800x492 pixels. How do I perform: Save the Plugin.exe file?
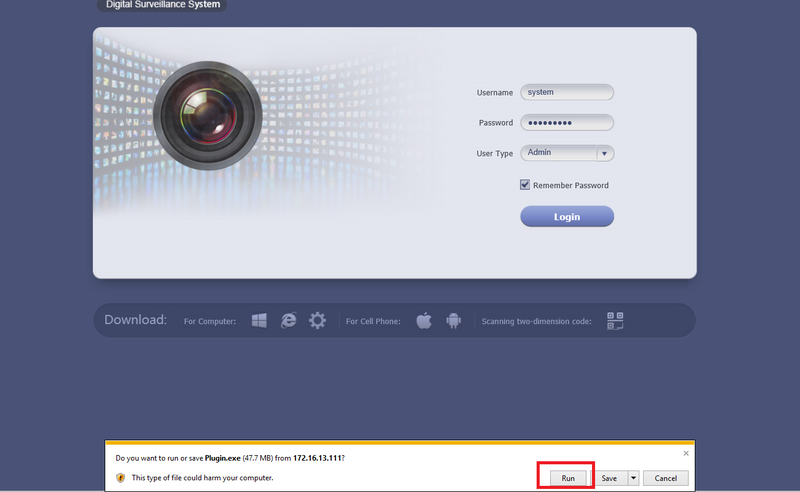[609, 478]
